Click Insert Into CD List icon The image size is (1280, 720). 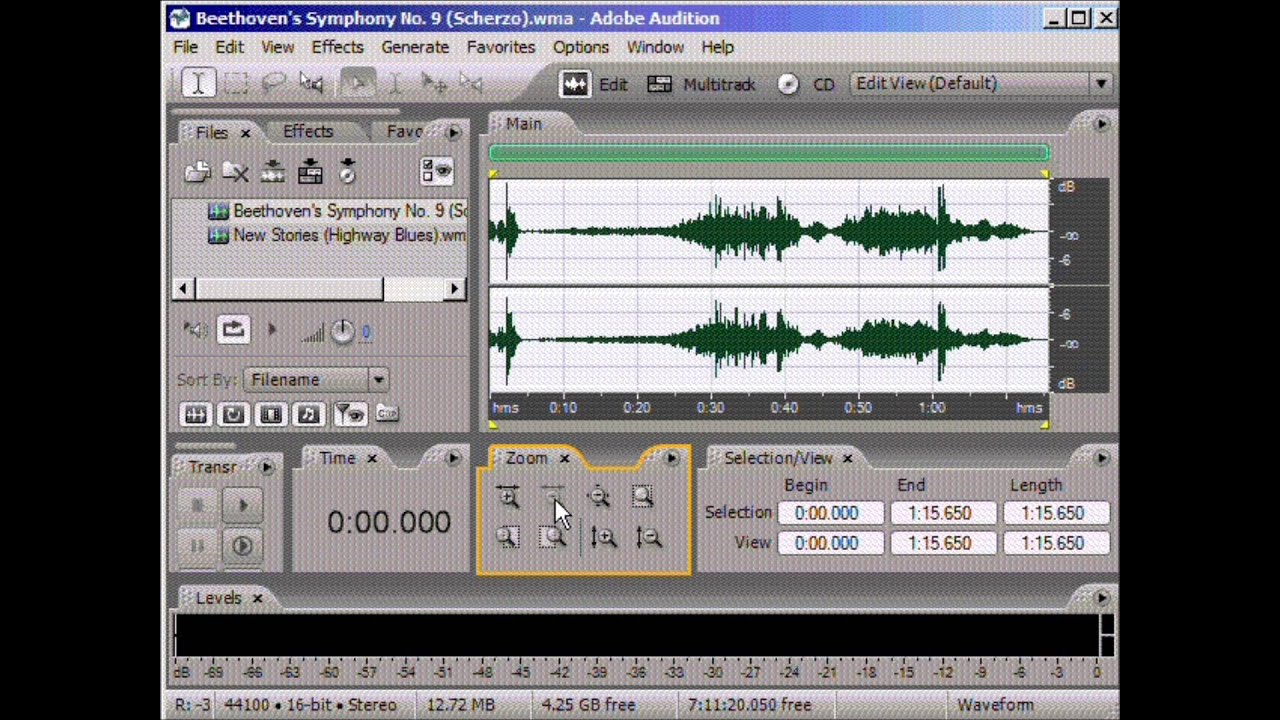coord(347,172)
